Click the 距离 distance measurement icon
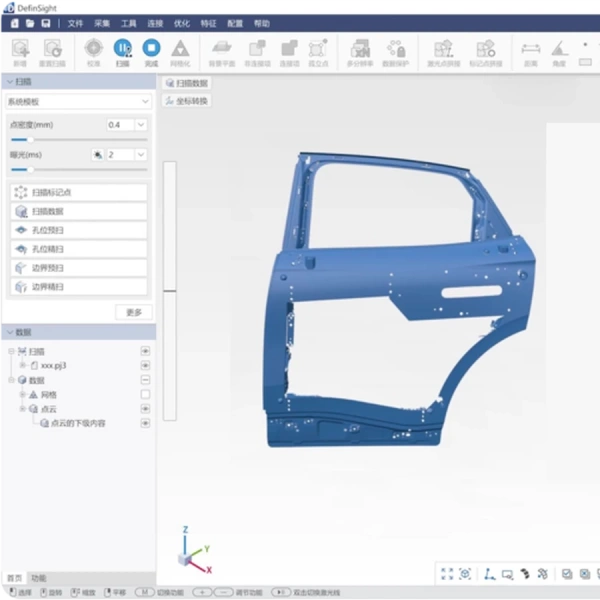600x600 pixels. tap(531, 49)
